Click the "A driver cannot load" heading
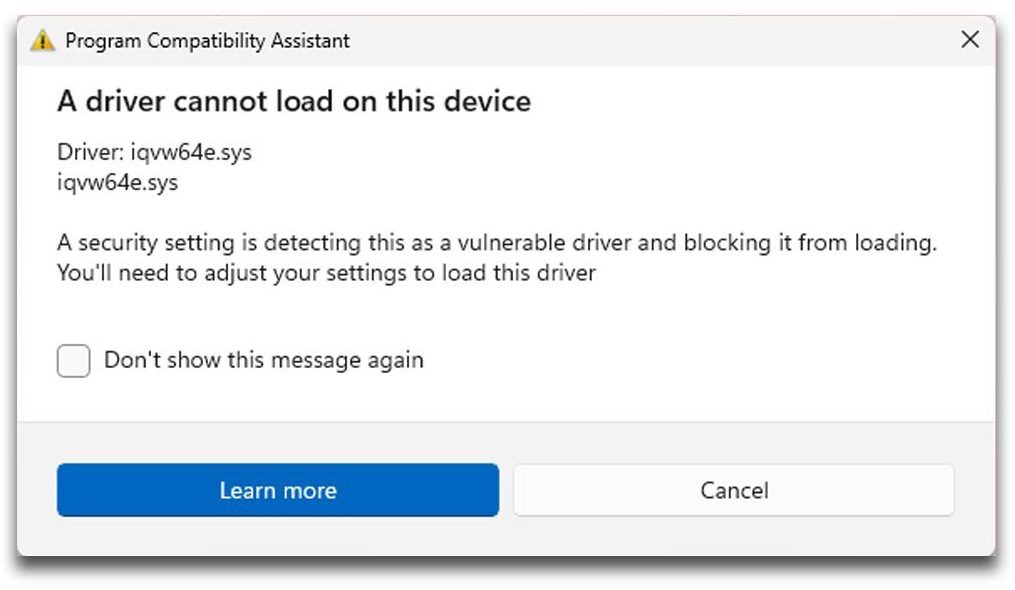Screen dimensions: 1015x590 point(294,101)
